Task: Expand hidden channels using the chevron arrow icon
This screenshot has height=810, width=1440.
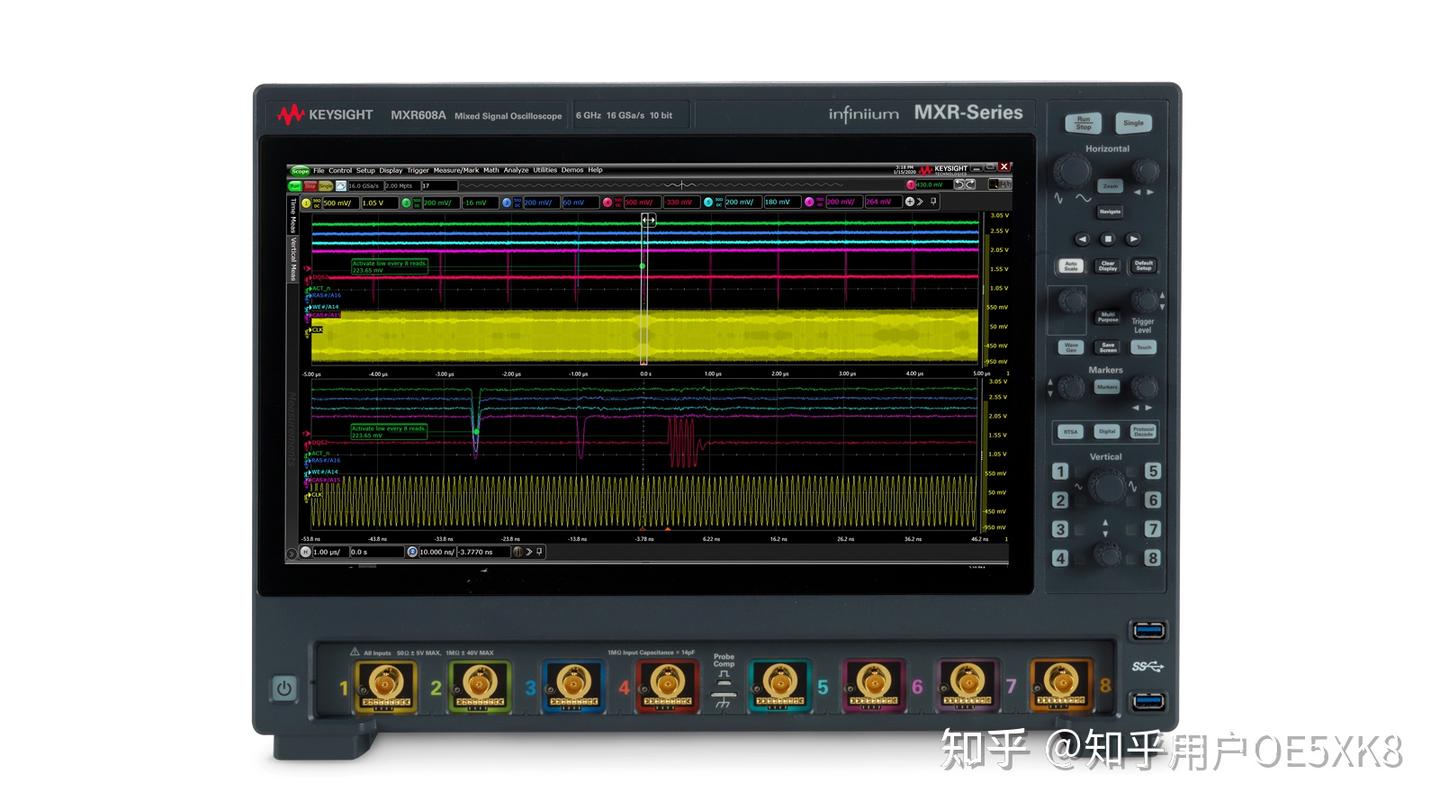Action: pyautogui.click(x=920, y=202)
